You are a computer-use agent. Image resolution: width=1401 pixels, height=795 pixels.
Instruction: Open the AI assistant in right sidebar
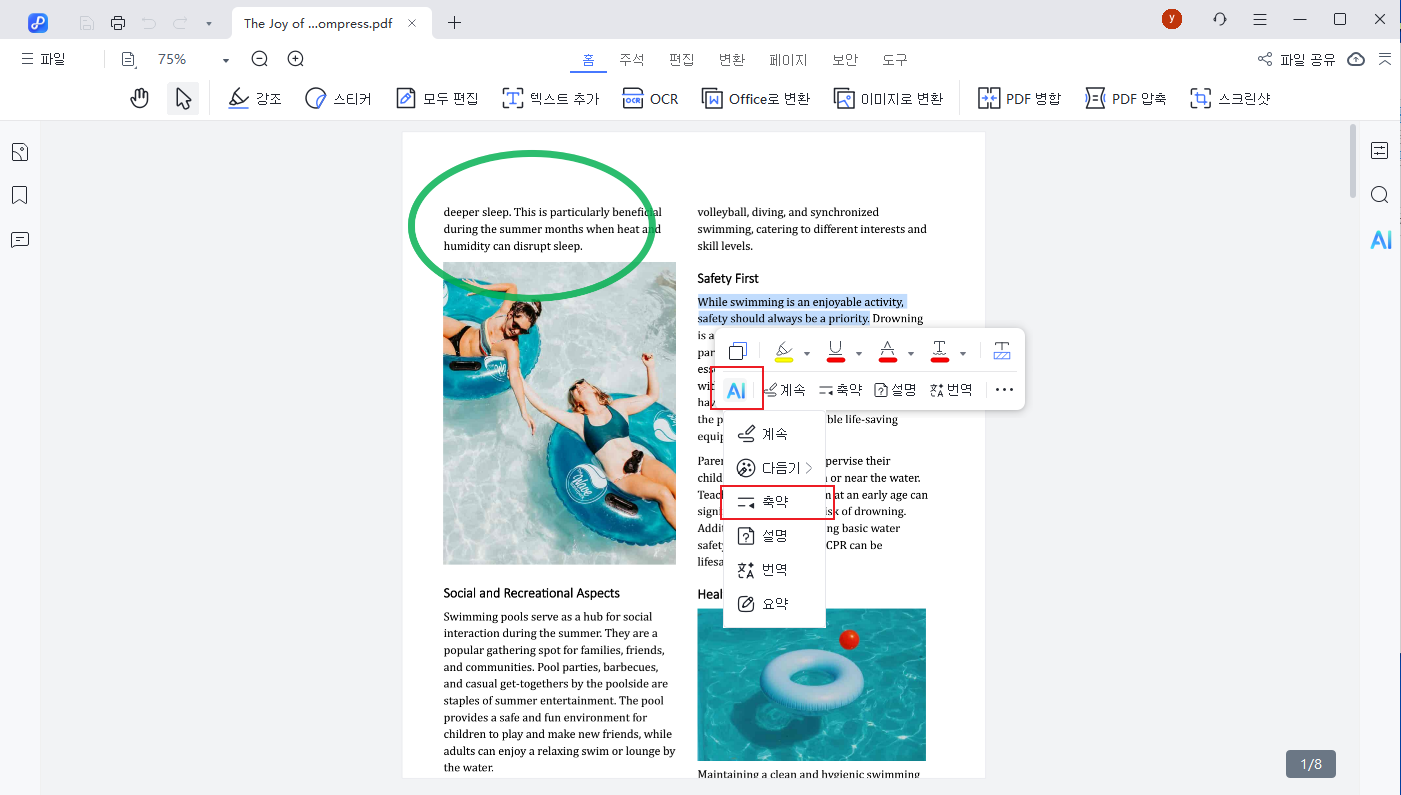(1380, 240)
